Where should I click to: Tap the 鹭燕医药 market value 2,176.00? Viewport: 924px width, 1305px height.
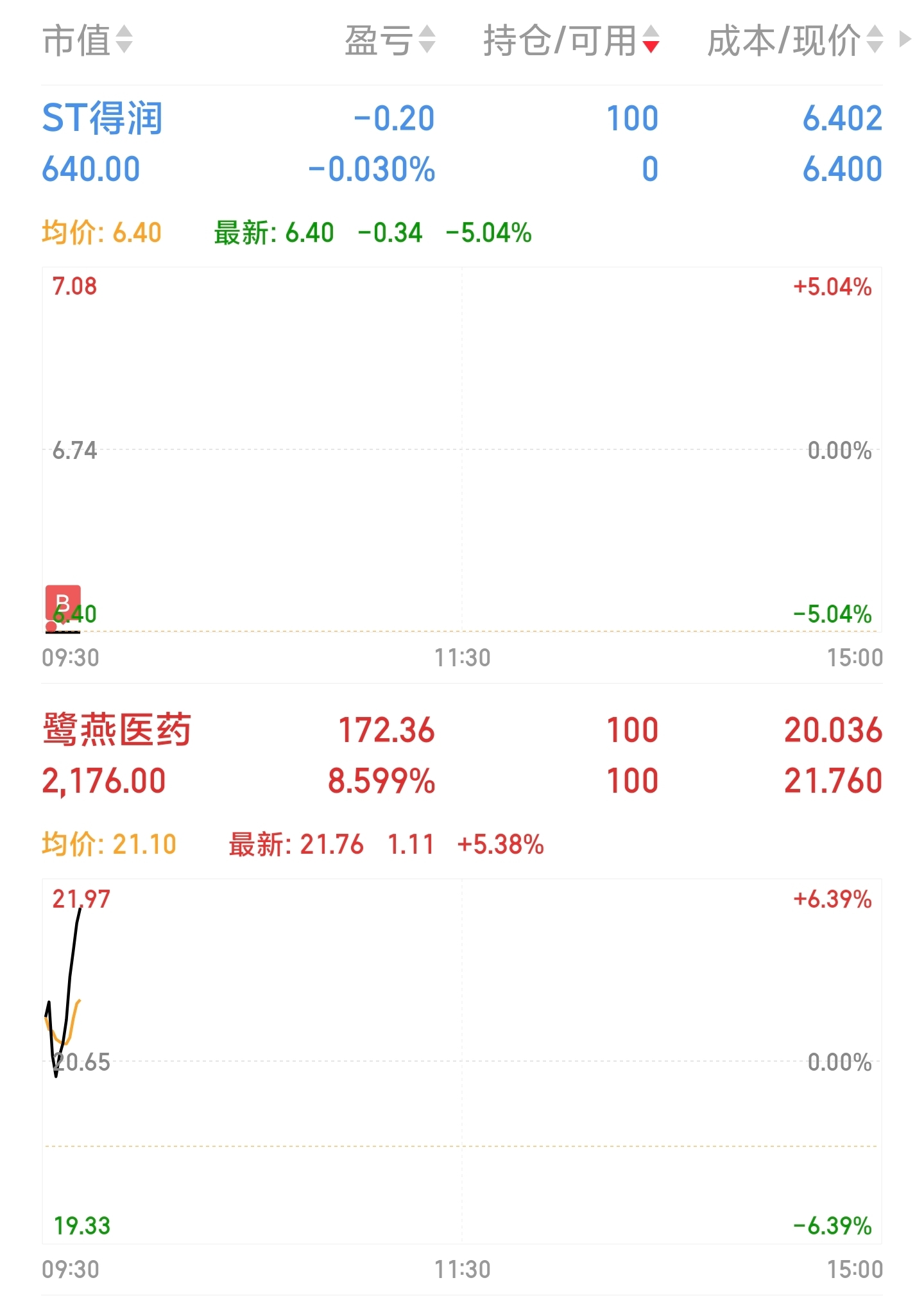[104, 781]
